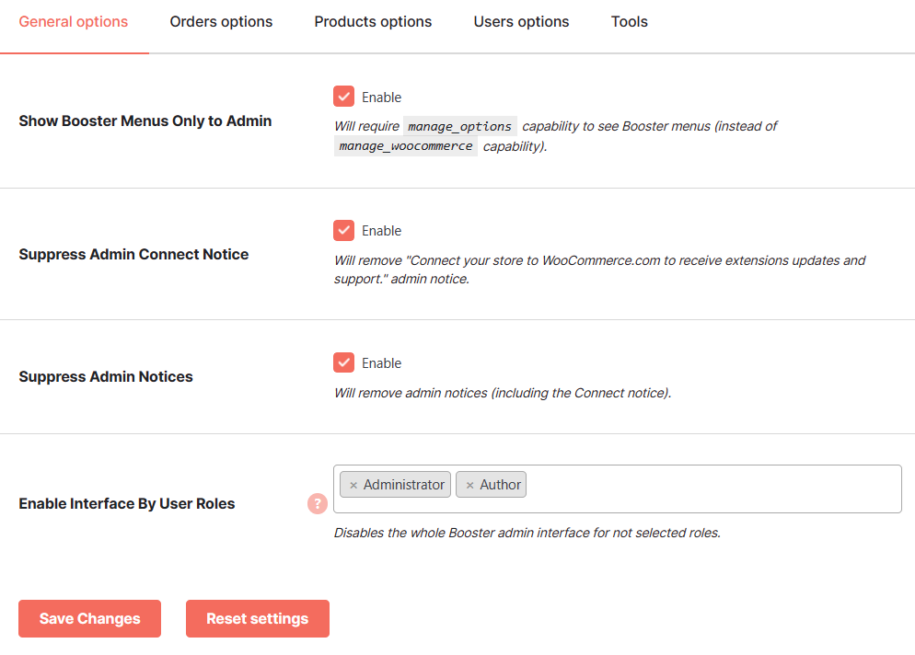The image size is (915, 655).
Task: Click the manage_options code snippet
Action: pyautogui.click(x=460, y=126)
